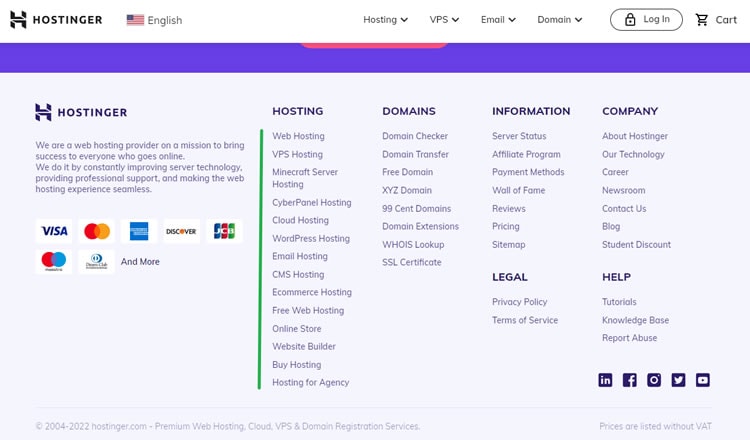Screen dimensions: 750x440
Task: Open the Student Discount link
Action: coord(636,244)
